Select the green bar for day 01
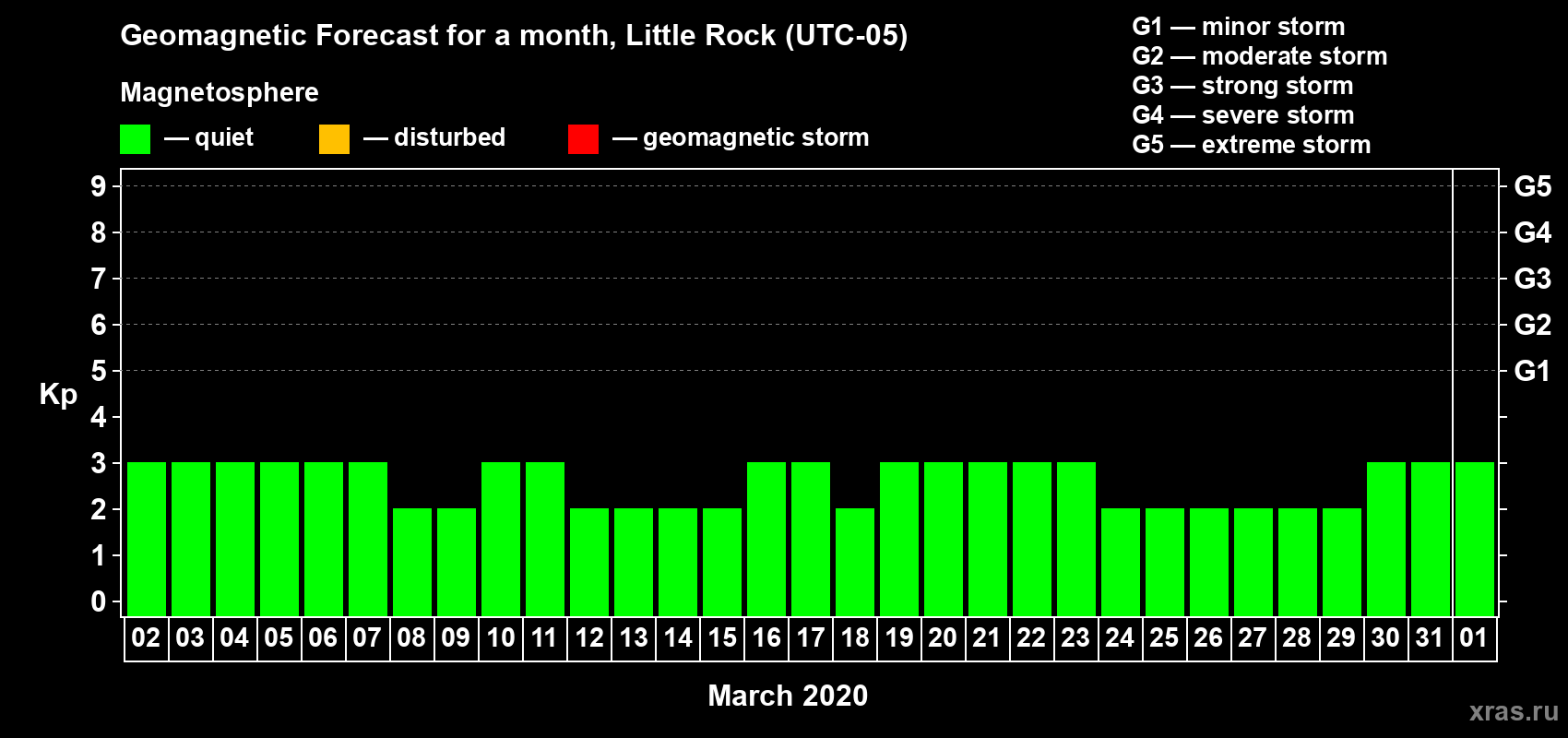 click(1475, 539)
